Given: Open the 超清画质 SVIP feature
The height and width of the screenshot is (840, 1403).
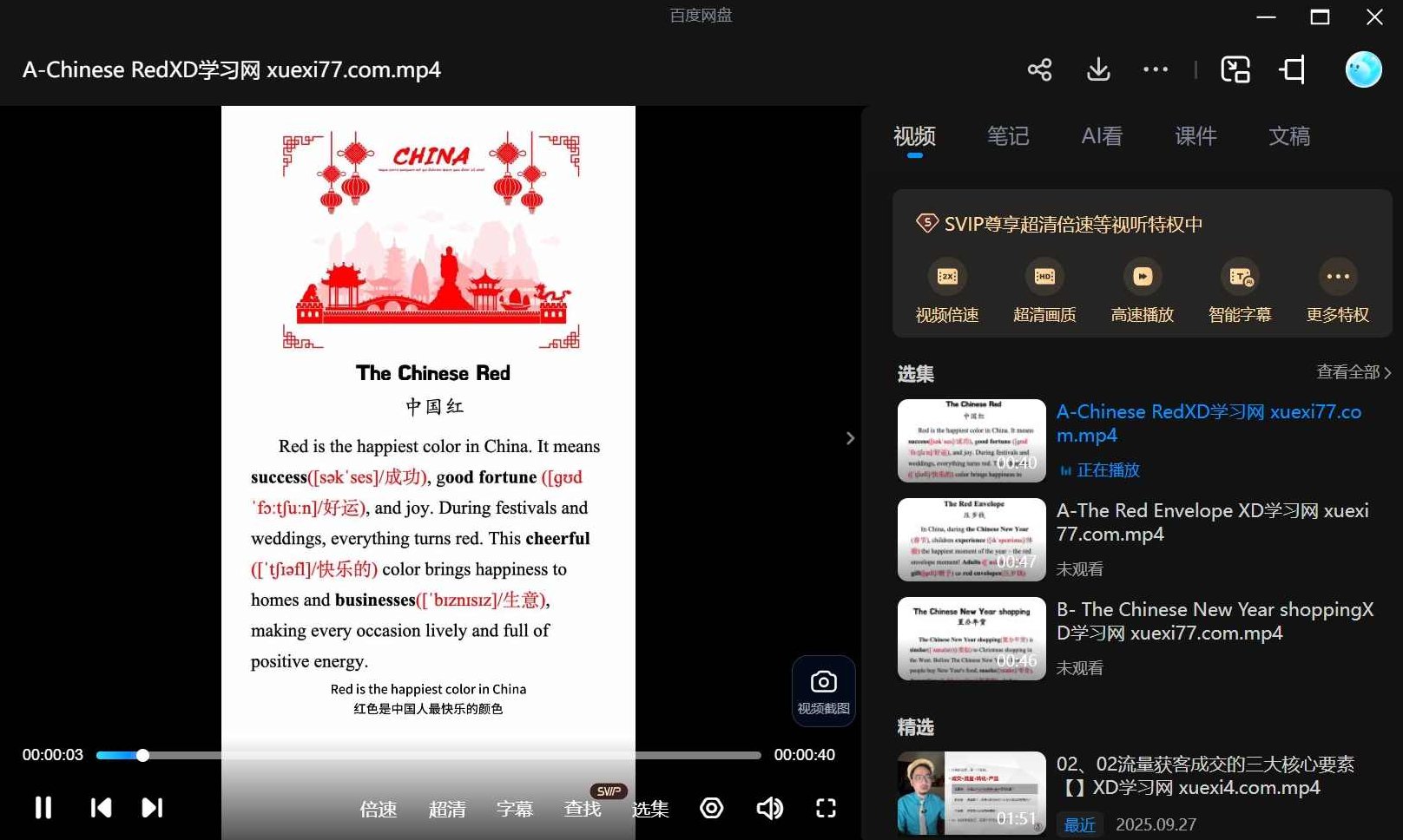Looking at the screenshot, I should pyautogui.click(x=1043, y=286).
